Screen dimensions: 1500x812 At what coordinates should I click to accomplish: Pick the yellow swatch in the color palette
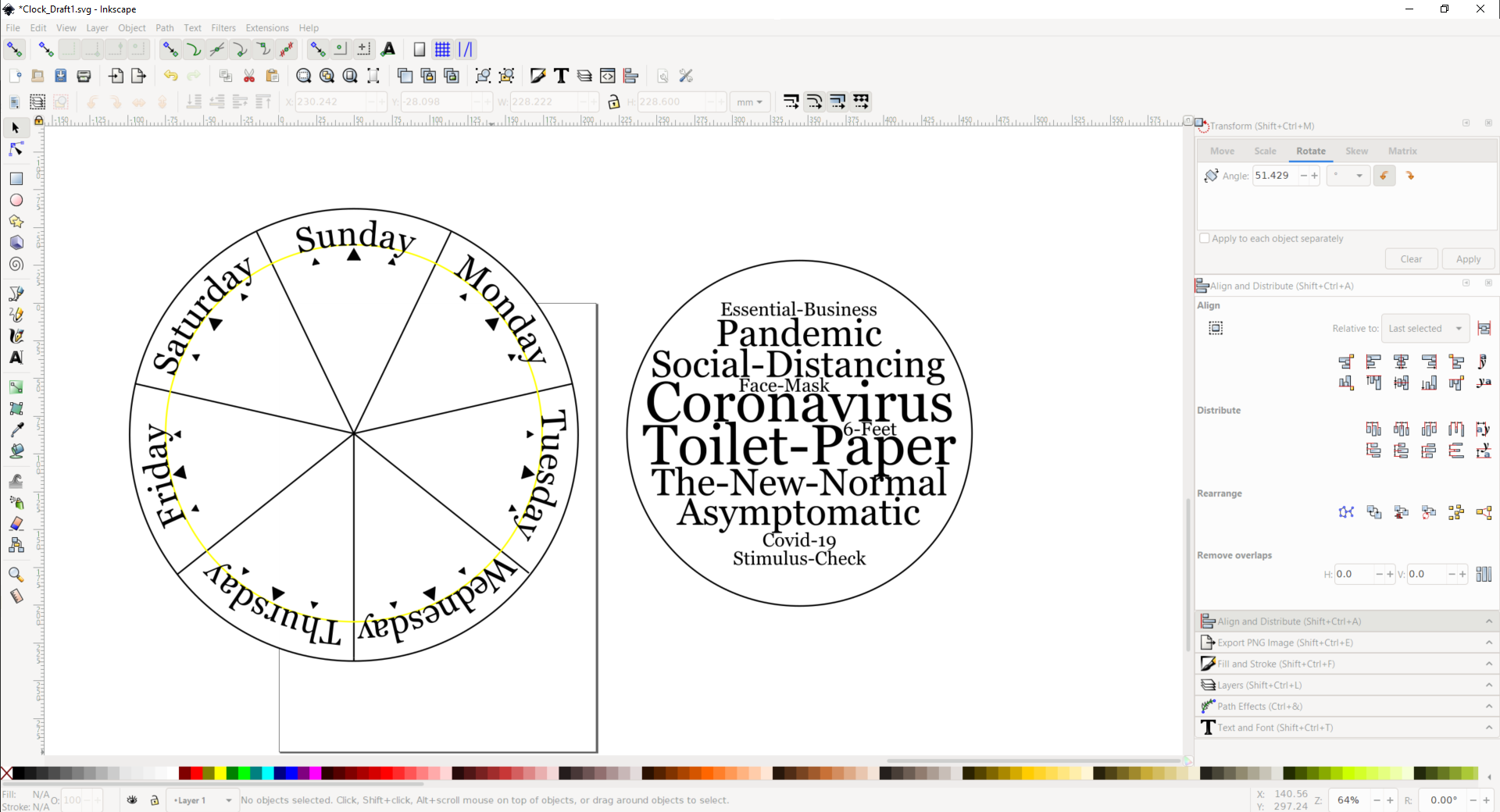[x=220, y=773]
